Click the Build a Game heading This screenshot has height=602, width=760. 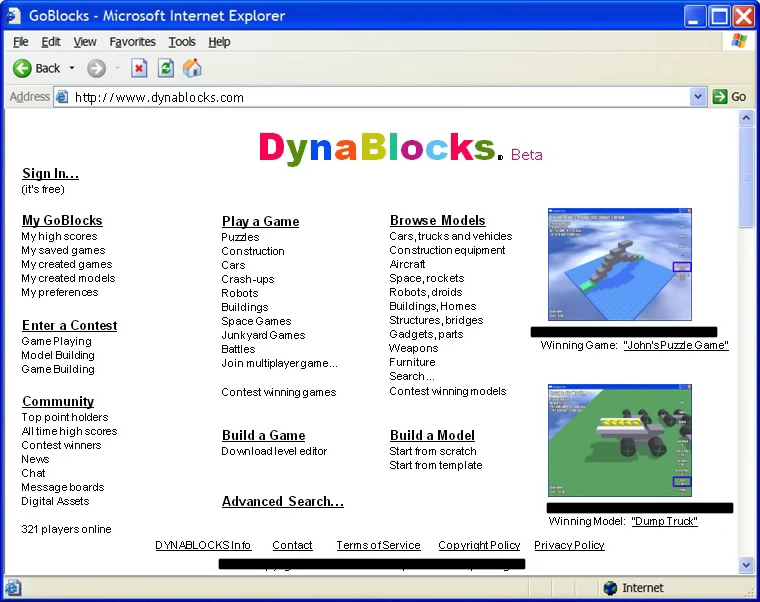(x=263, y=435)
